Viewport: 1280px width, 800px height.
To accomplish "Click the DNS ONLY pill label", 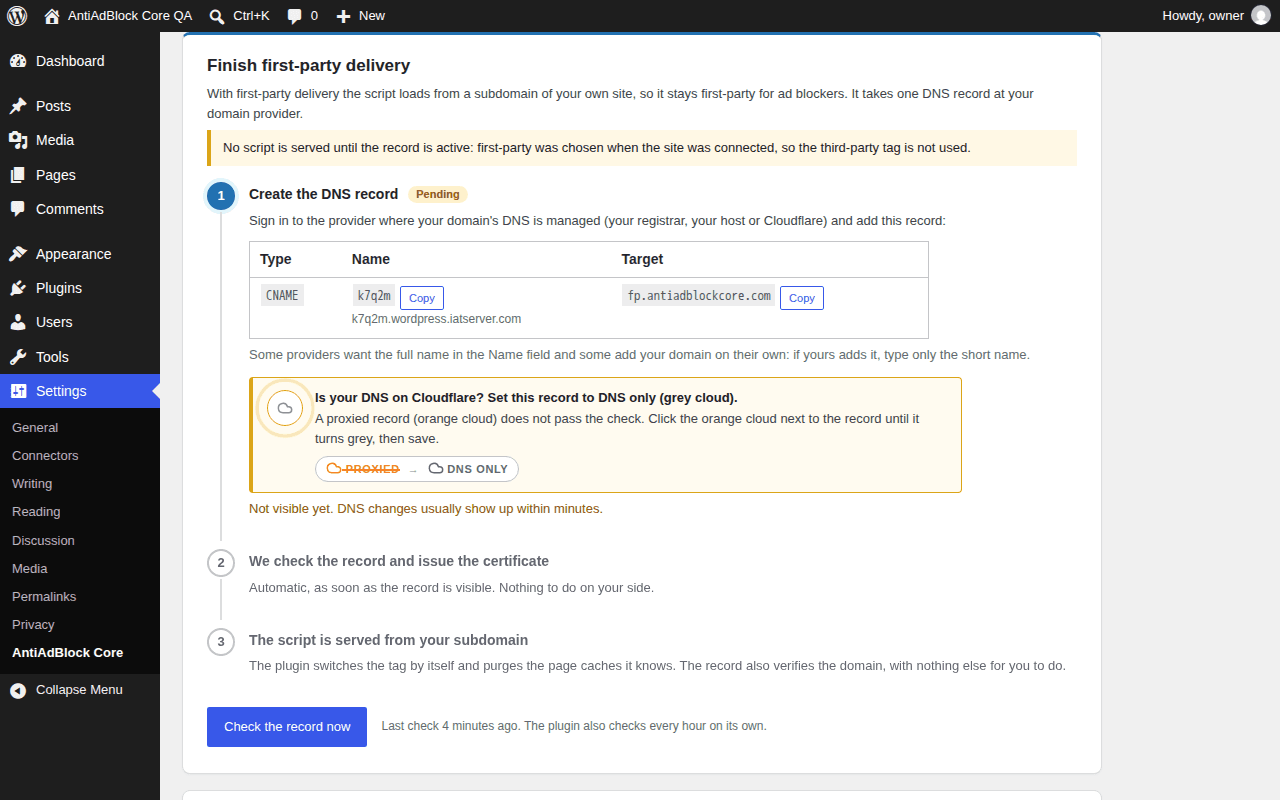I will pos(478,468).
